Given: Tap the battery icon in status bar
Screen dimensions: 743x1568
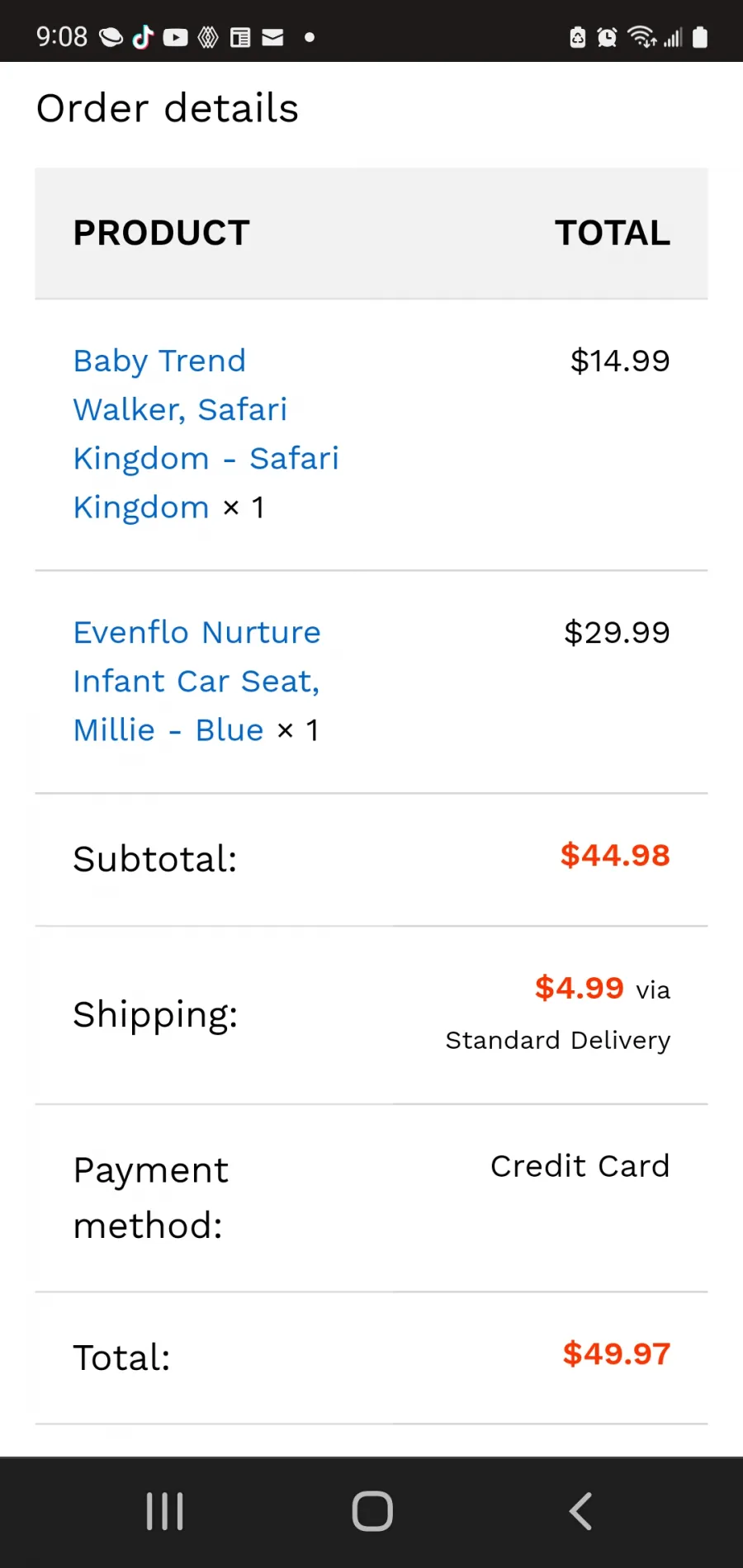Looking at the screenshot, I should point(700,37).
